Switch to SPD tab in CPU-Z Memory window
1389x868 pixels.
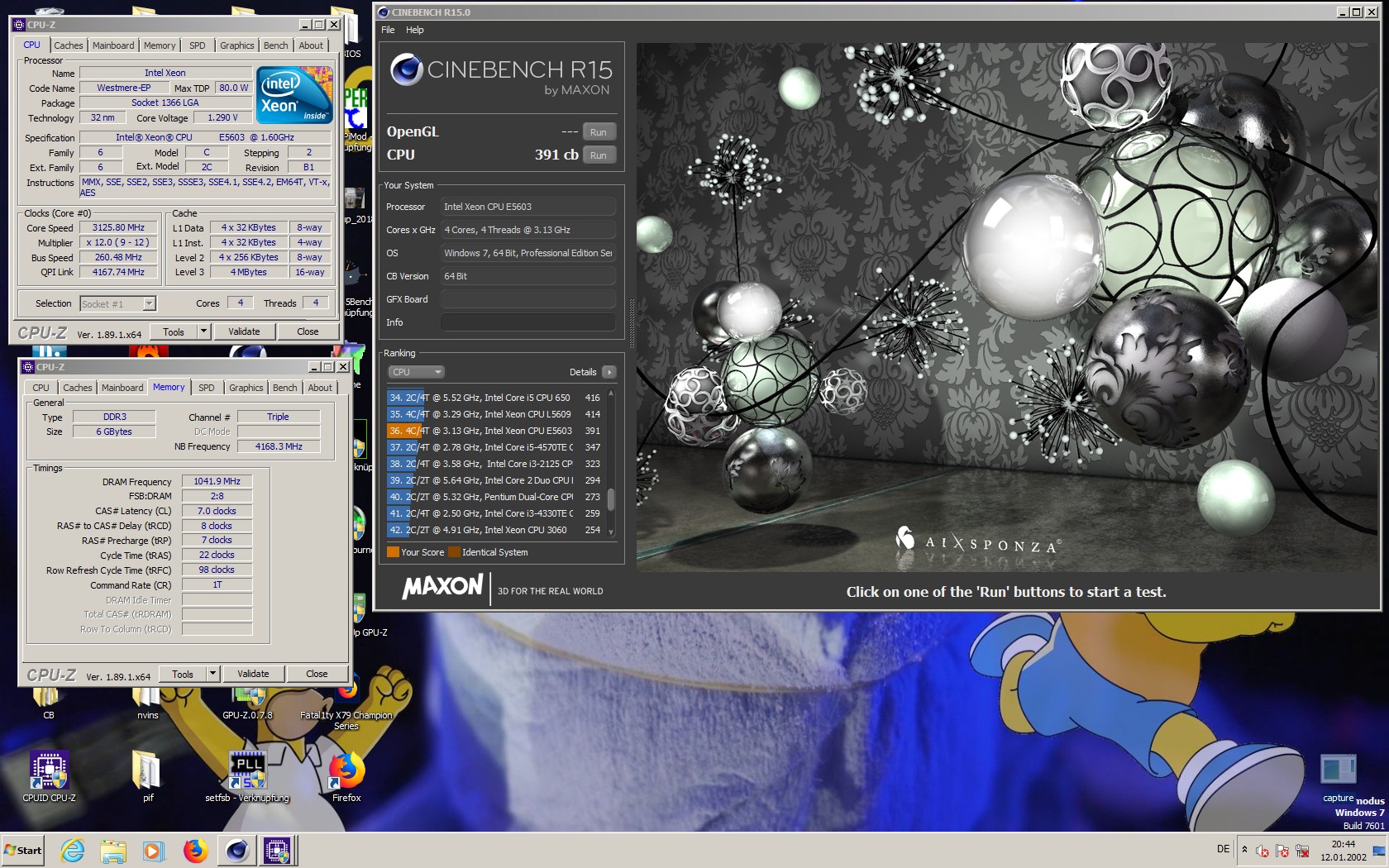(207, 388)
